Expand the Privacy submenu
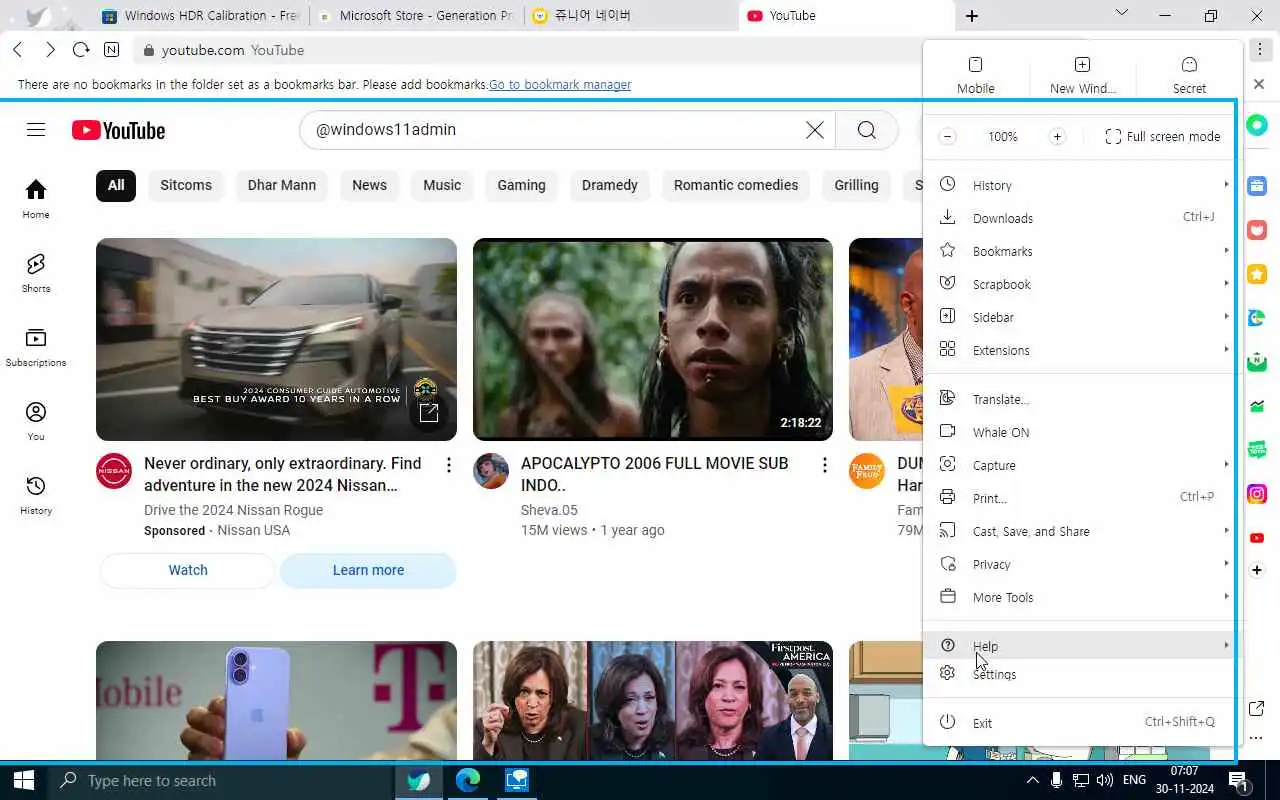This screenshot has width=1280, height=800. tap(1081, 564)
